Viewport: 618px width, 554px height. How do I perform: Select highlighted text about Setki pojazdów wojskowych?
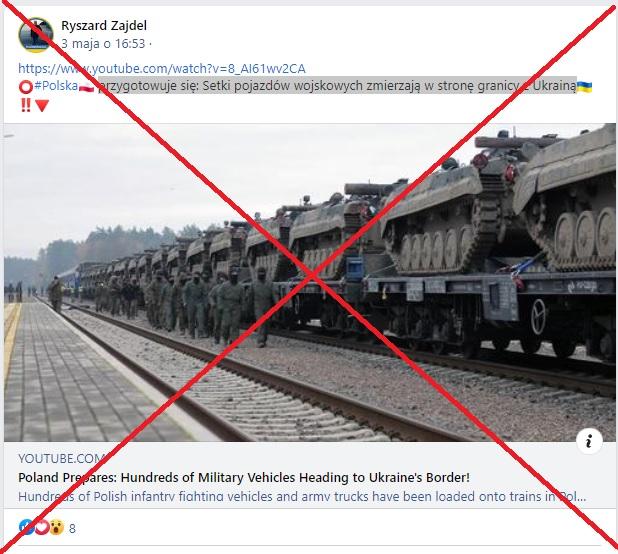338,86
